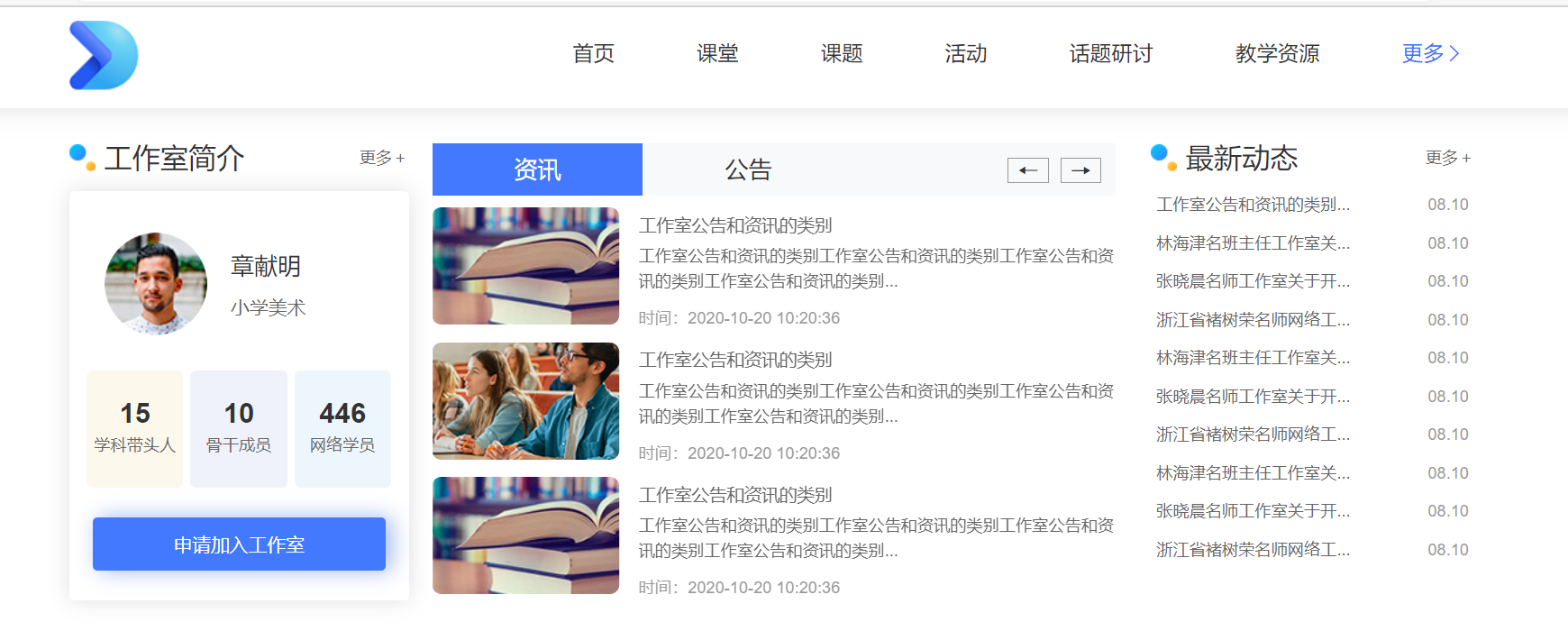Click the first news article title
Viewport: 1568px width, 622px height.
click(x=735, y=225)
